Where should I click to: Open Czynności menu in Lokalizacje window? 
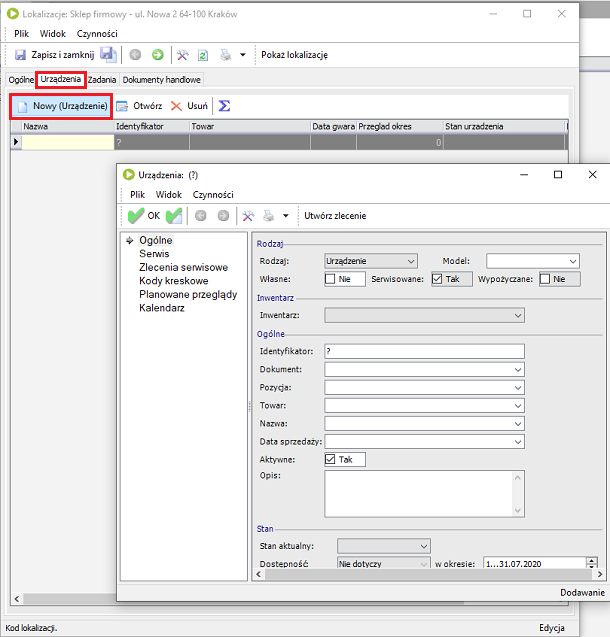97,34
